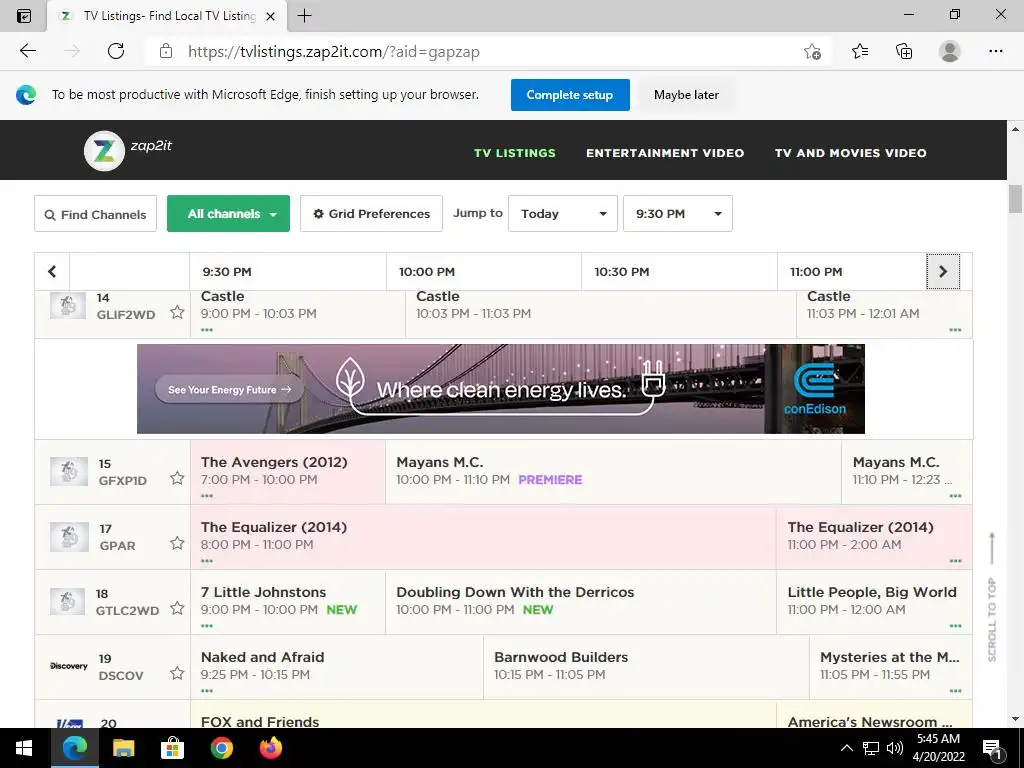Open the 9:30 PM time dropdown
The width and height of the screenshot is (1024, 768).
point(677,214)
